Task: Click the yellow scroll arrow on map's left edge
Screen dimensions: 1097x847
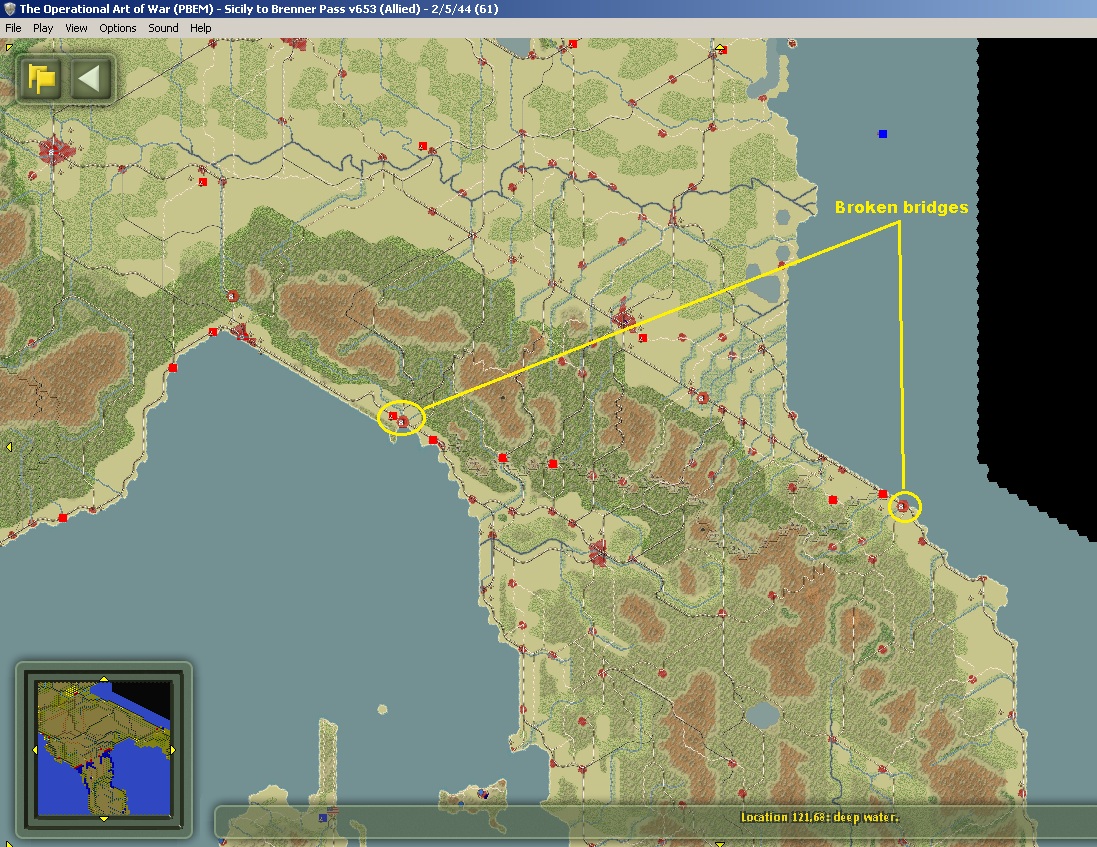Action: coord(8,446)
